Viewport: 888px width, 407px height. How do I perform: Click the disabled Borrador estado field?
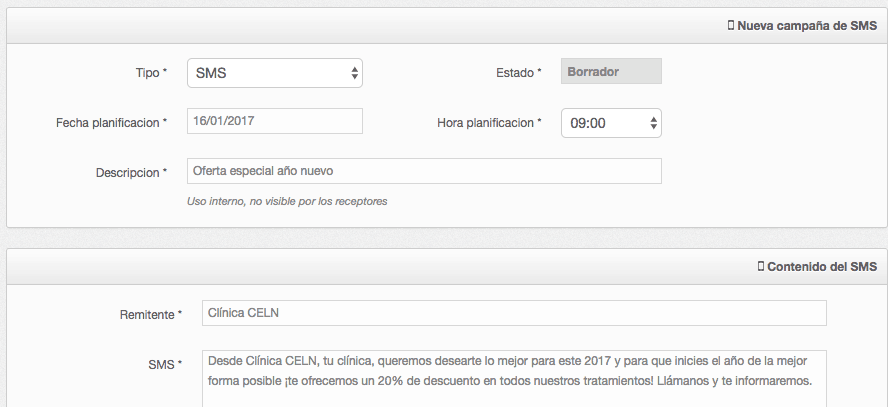[x=611, y=71]
